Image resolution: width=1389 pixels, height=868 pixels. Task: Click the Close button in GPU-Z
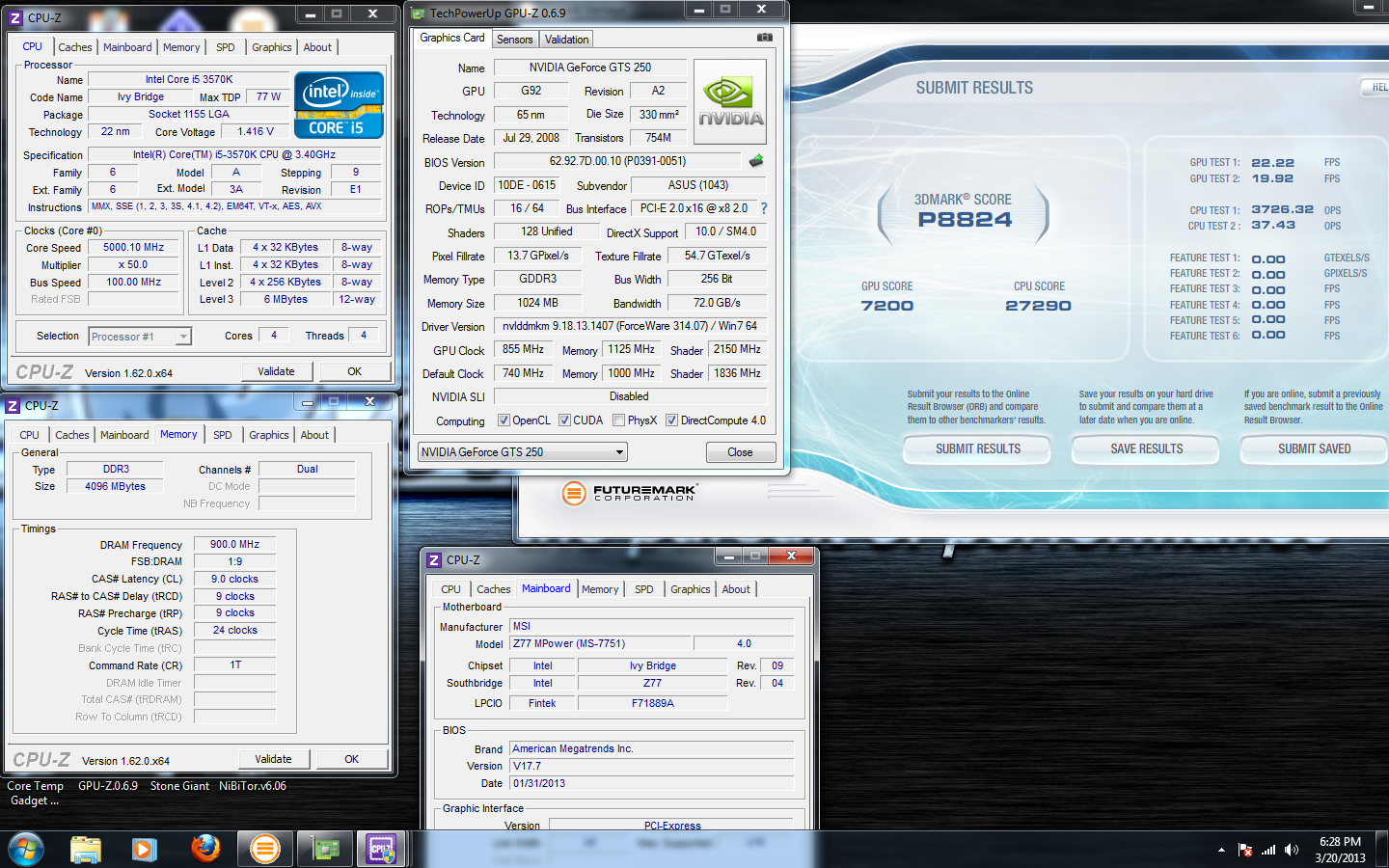point(741,452)
